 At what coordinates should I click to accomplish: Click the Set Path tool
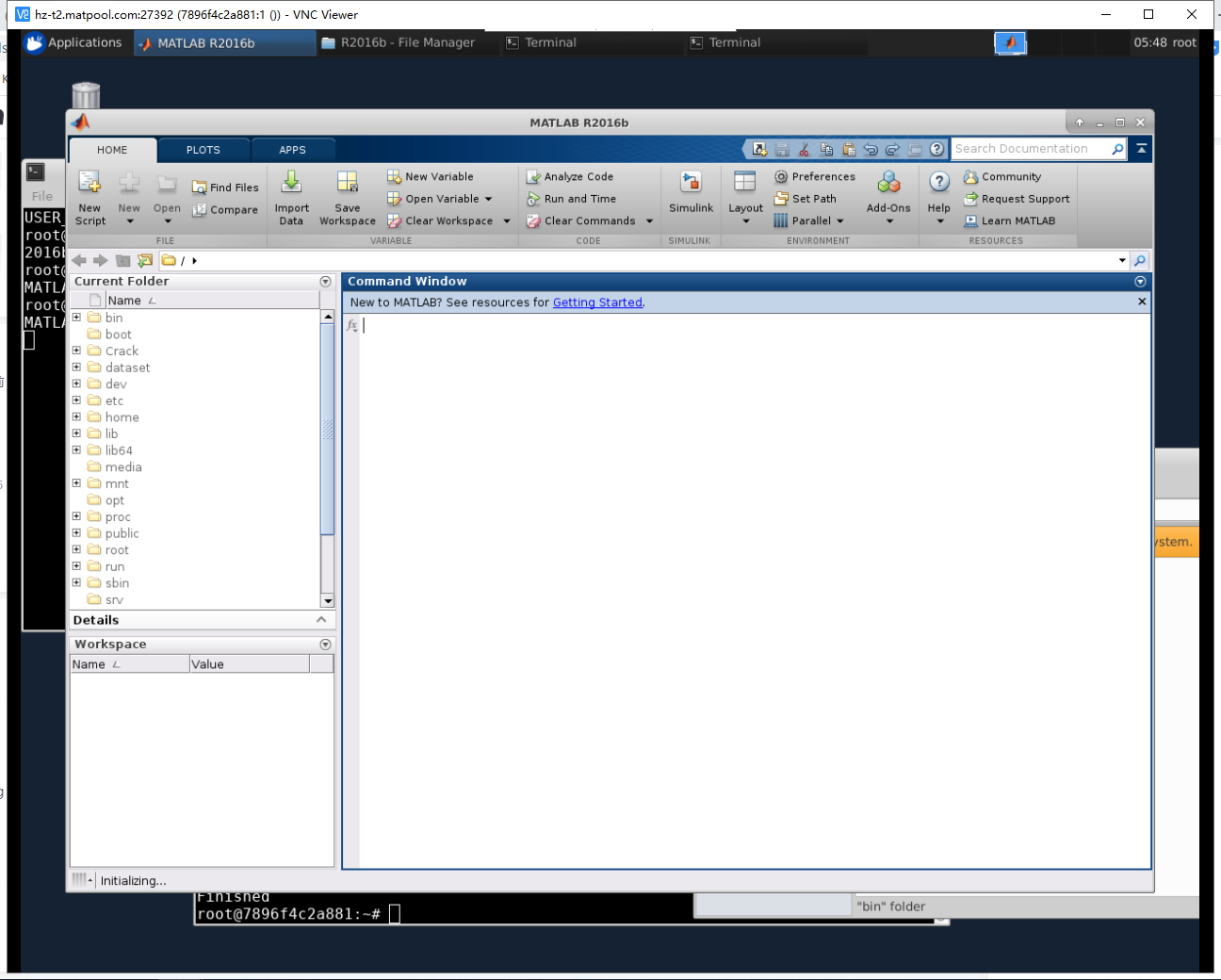click(806, 199)
